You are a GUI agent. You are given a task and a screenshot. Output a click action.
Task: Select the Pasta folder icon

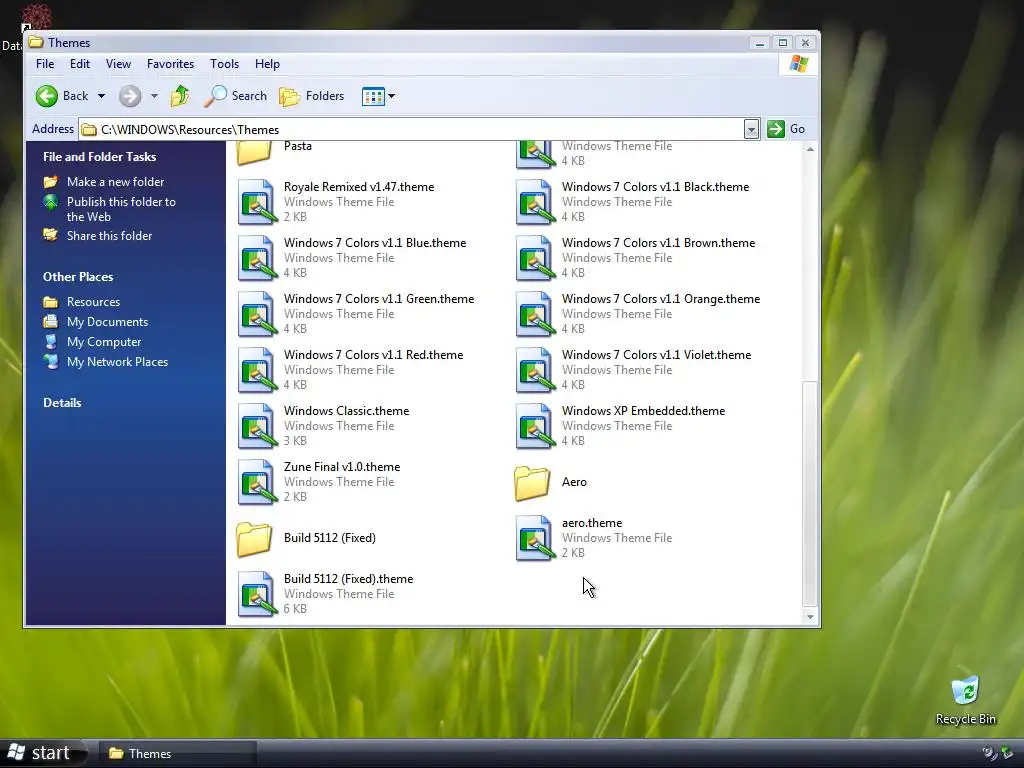[254, 152]
